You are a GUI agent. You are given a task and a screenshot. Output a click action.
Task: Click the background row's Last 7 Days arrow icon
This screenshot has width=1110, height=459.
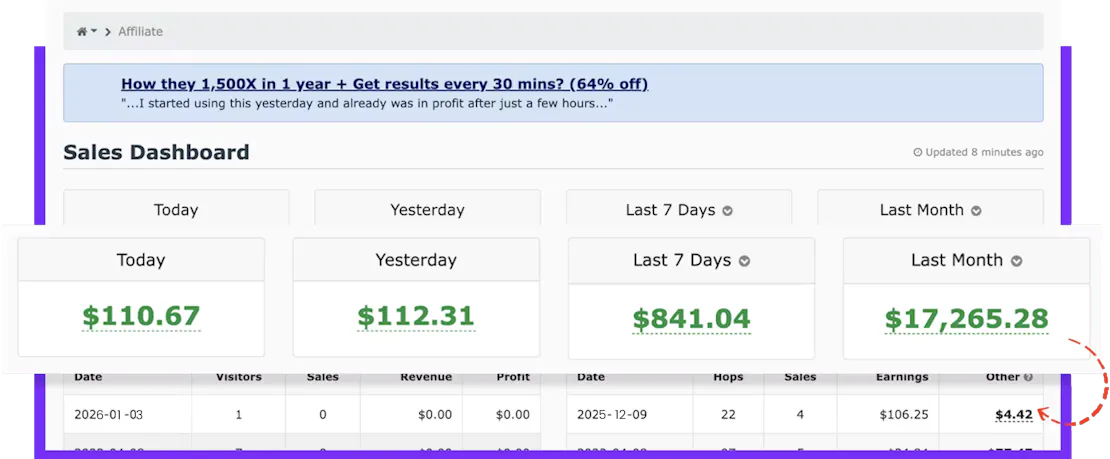tap(728, 211)
